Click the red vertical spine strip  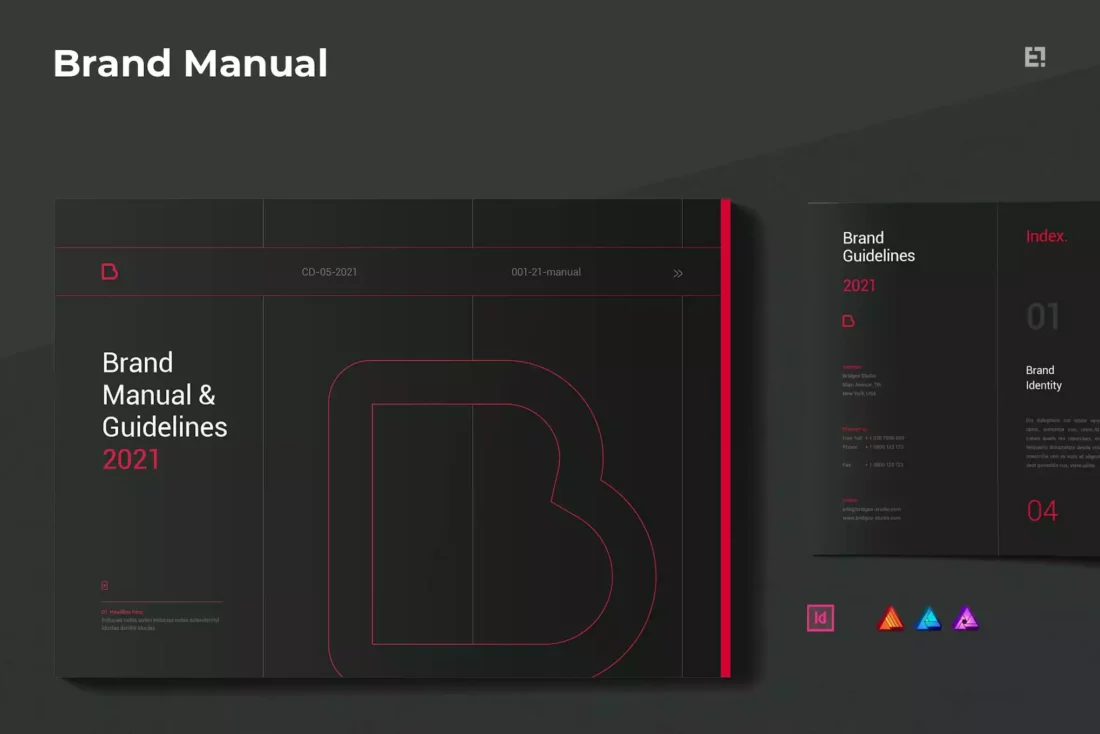pos(726,438)
